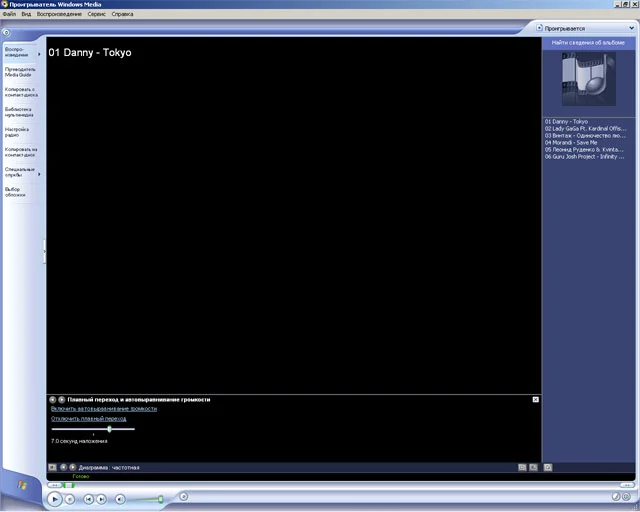Stop playback with the Stop button
Screen dimensions: 640x512
coord(70,499)
